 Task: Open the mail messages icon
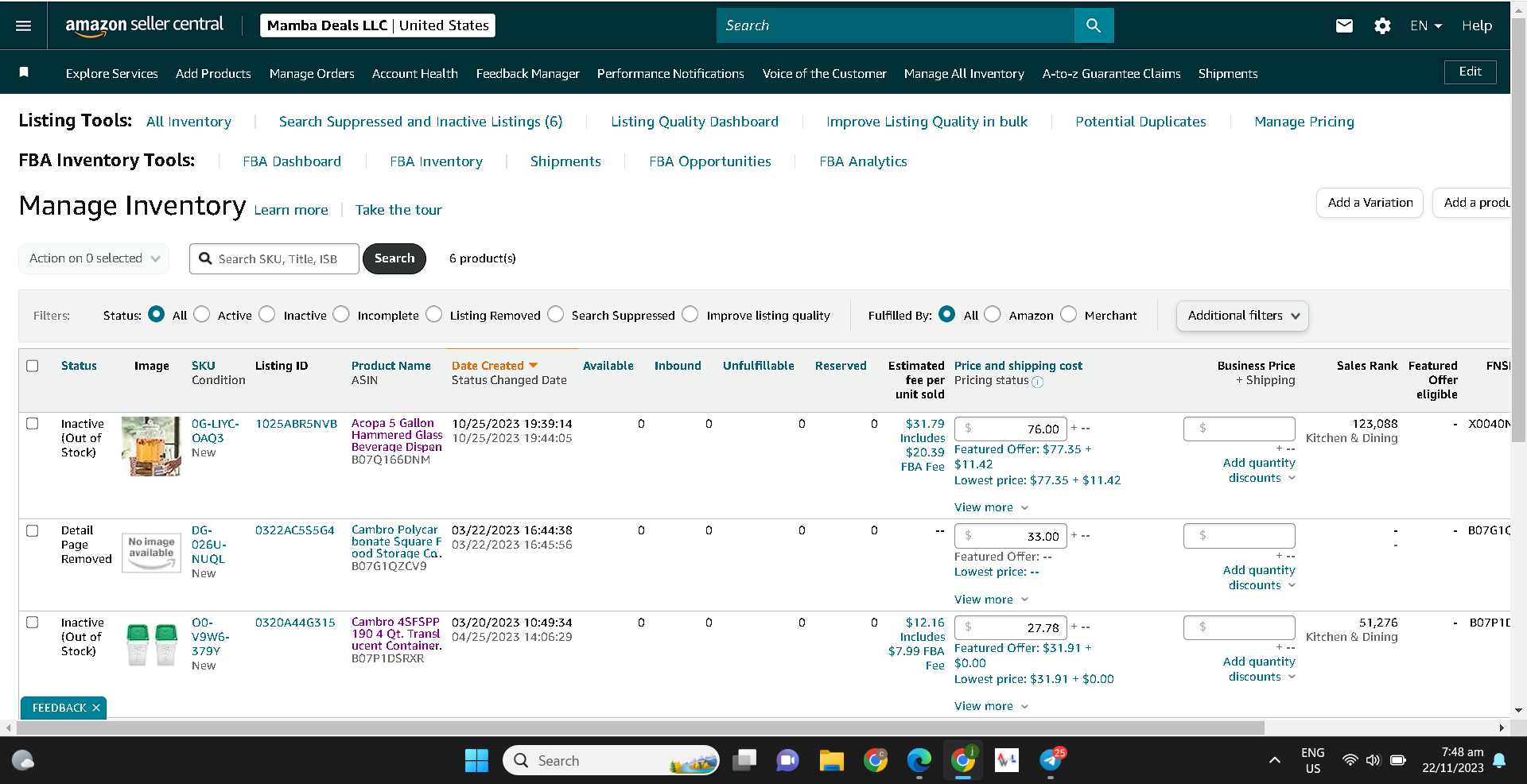tap(1344, 25)
